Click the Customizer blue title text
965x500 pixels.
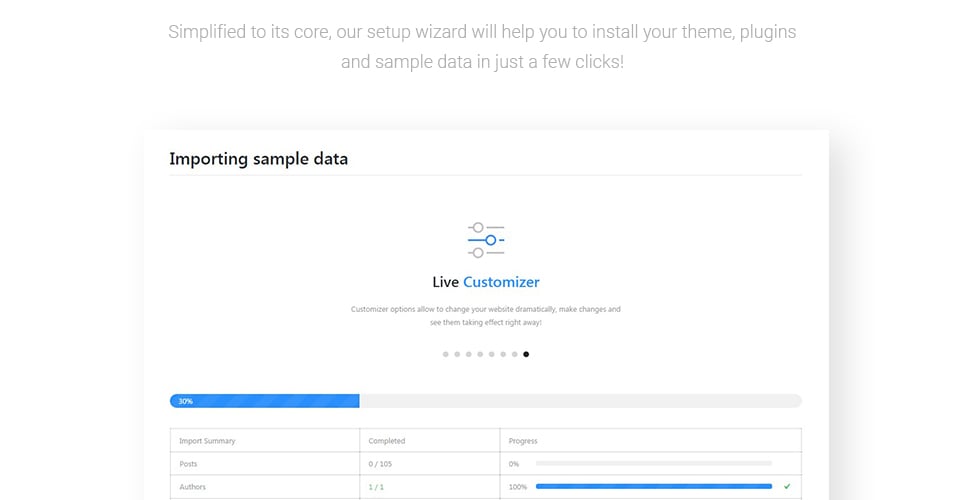tap(501, 282)
